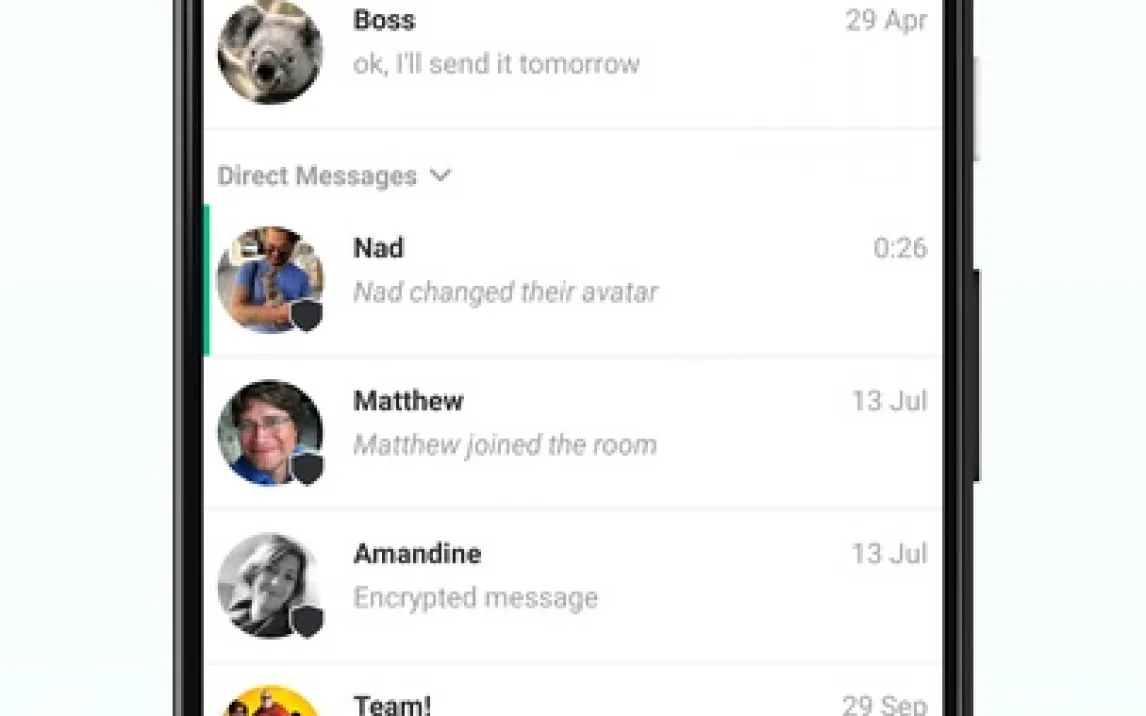Open Matthew's avatar picture

(x=270, y=432)
